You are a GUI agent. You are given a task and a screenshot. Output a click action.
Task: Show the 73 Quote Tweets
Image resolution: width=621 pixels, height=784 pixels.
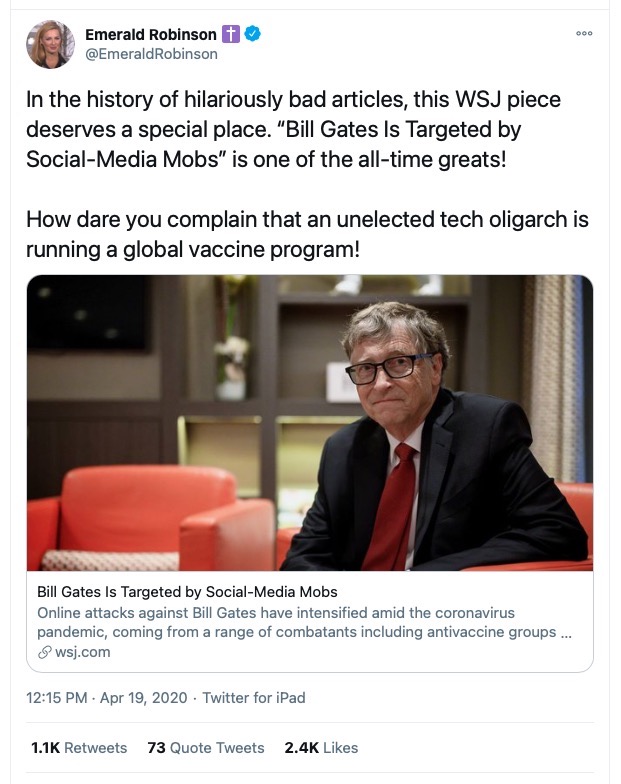pos(206,747)
